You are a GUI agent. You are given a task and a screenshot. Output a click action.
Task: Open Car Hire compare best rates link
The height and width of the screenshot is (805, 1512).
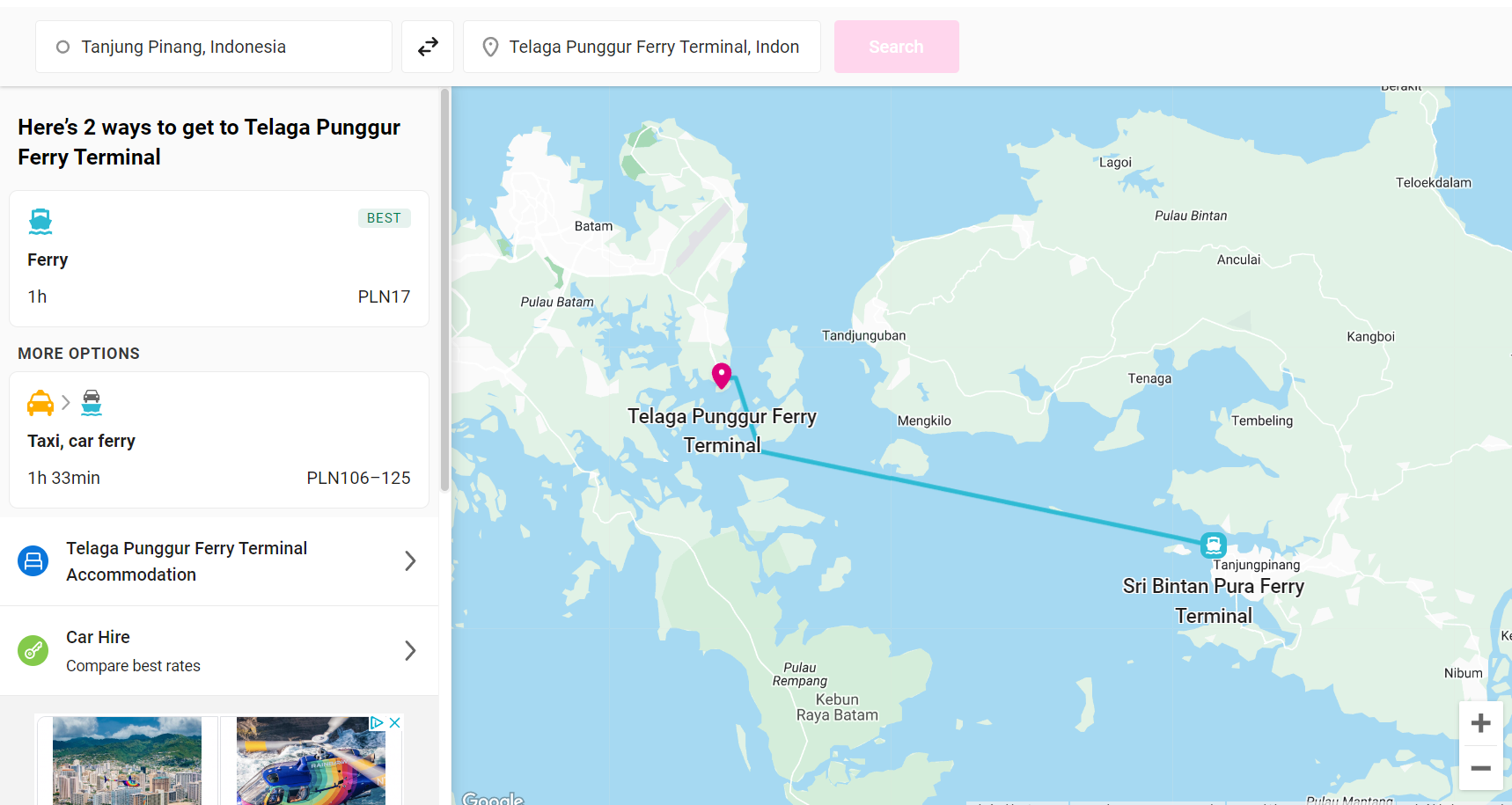133,666
